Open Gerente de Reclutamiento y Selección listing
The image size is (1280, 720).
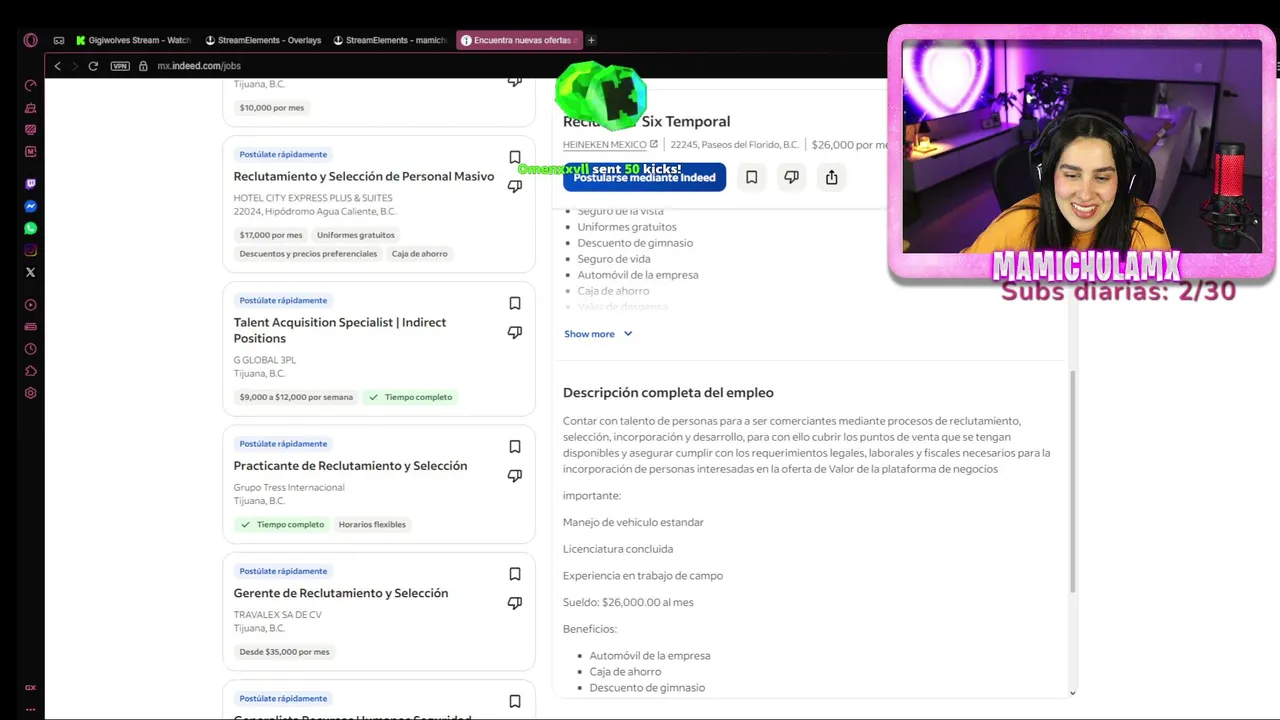(341, 593)
